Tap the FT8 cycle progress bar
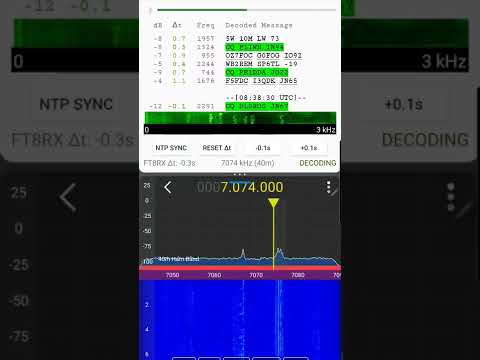This screenshot has height=360, width=480. pos(246,10)
